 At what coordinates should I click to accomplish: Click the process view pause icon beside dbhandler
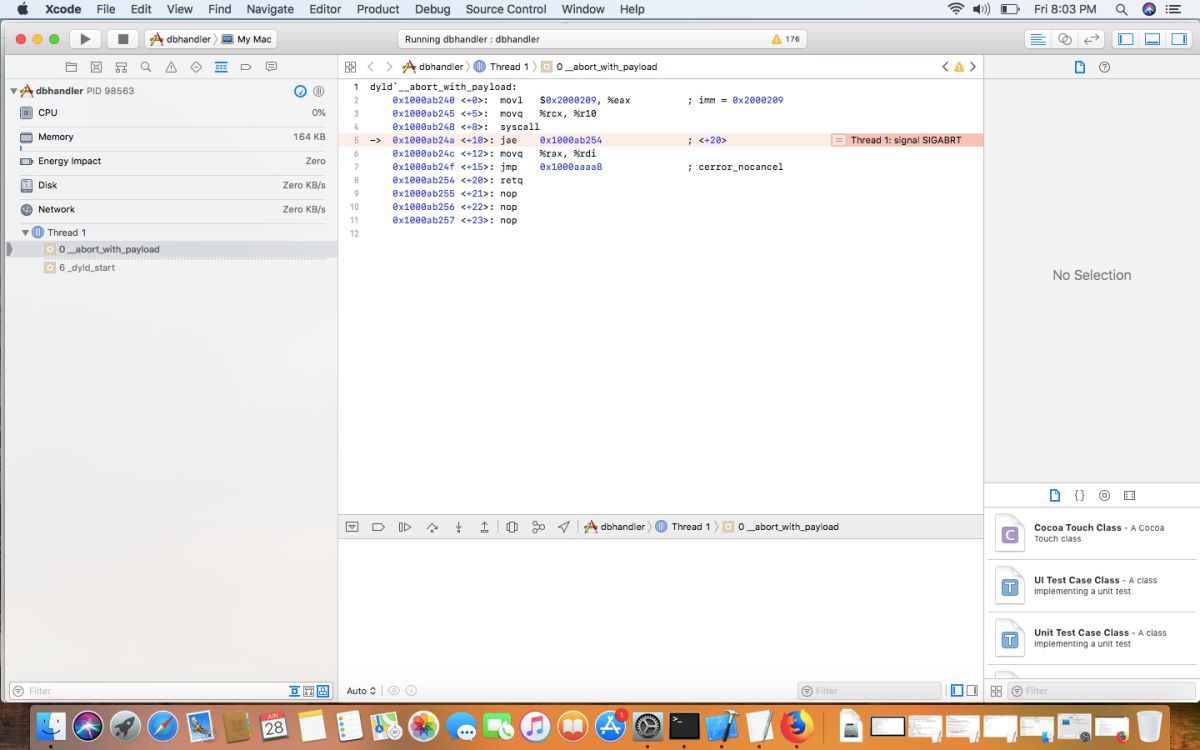tap(319, 91)
